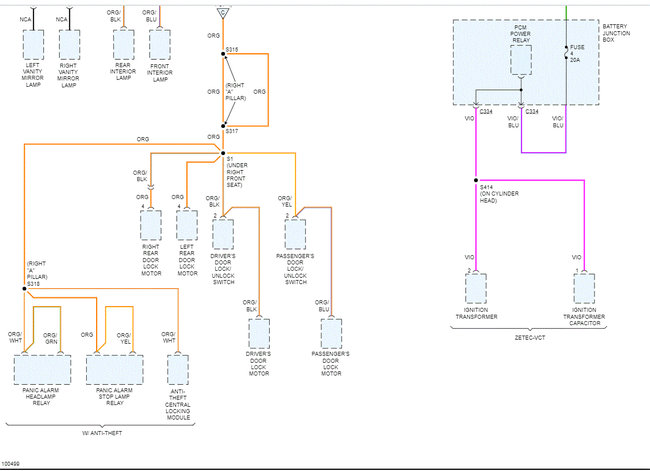
Task: Click the 'ORG/GRN' wire color label
Action: pyautogui.click(x=51, y=338)
